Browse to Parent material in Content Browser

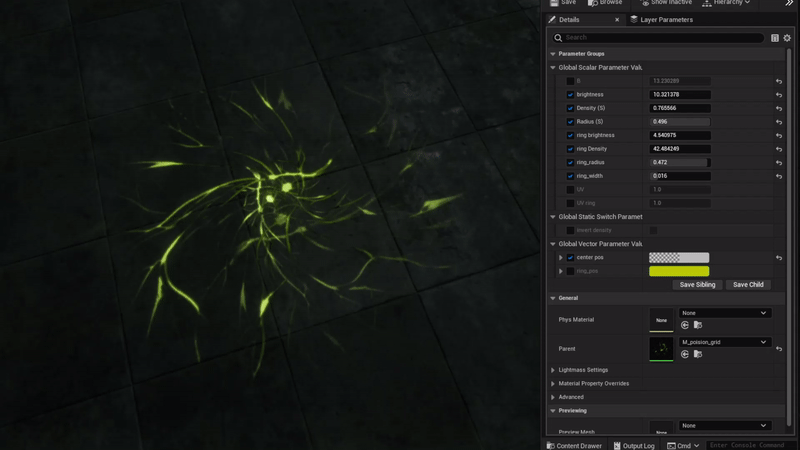pos(698,354)
